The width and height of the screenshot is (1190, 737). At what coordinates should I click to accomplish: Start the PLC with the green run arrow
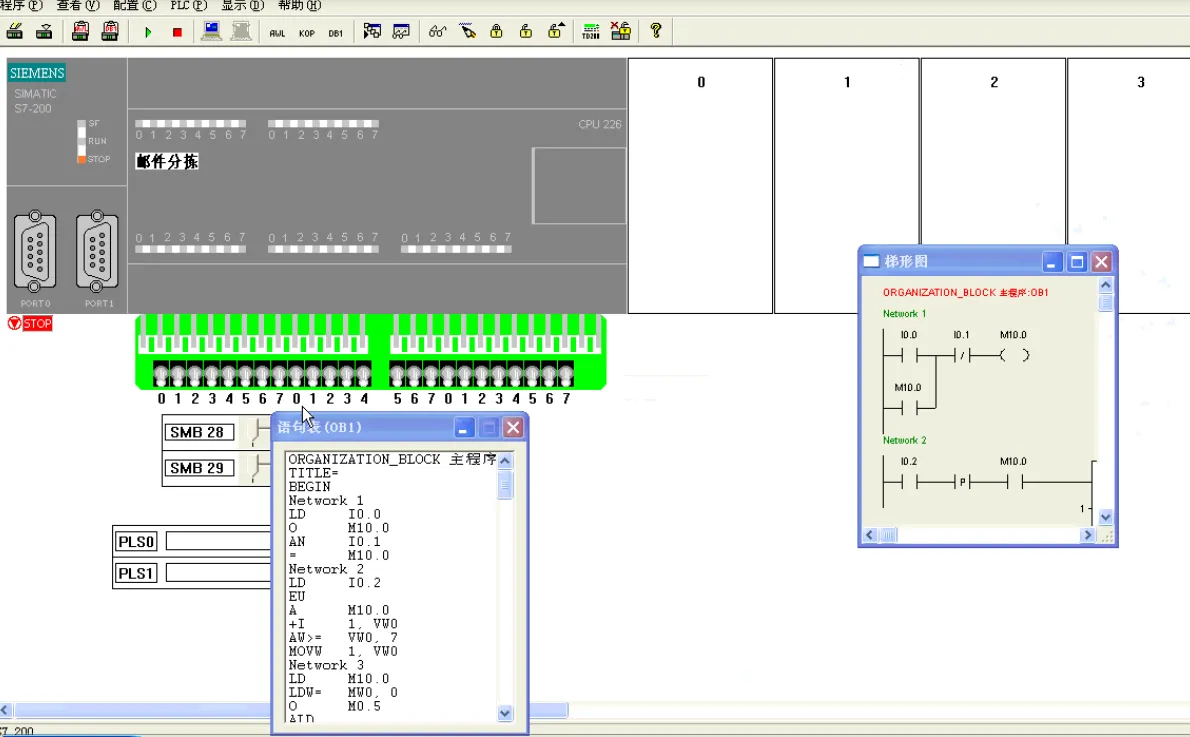[x=148, y=32]
